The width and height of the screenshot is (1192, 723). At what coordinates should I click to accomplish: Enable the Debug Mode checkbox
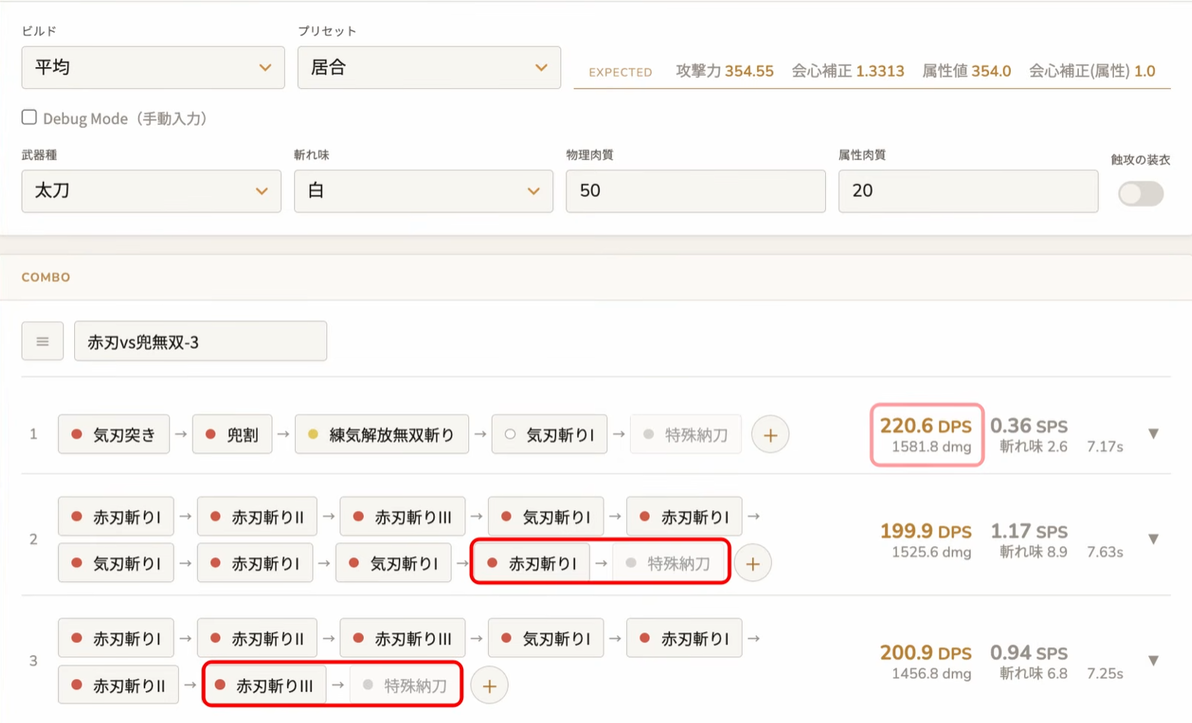coord(30,117)
